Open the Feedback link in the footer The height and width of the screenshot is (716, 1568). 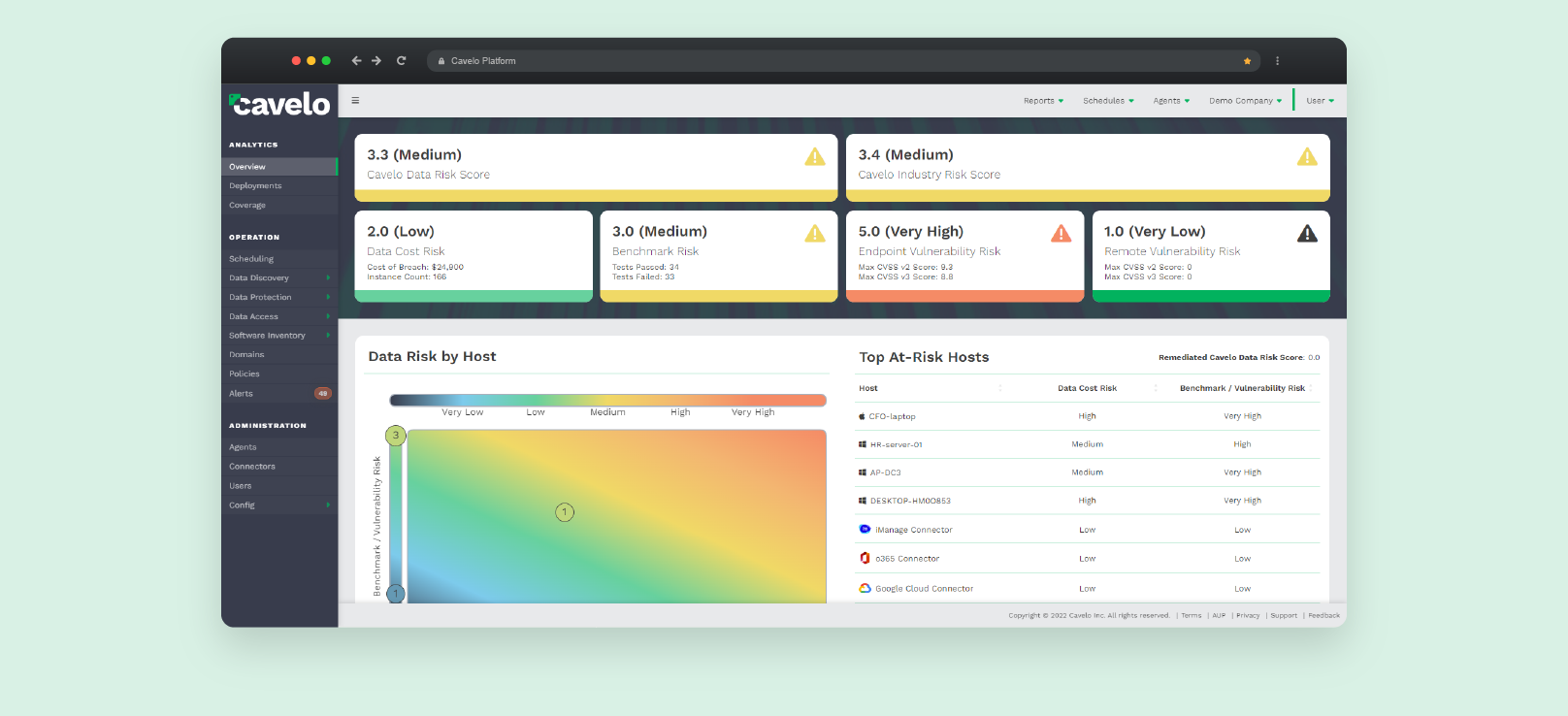[1323, 615]
